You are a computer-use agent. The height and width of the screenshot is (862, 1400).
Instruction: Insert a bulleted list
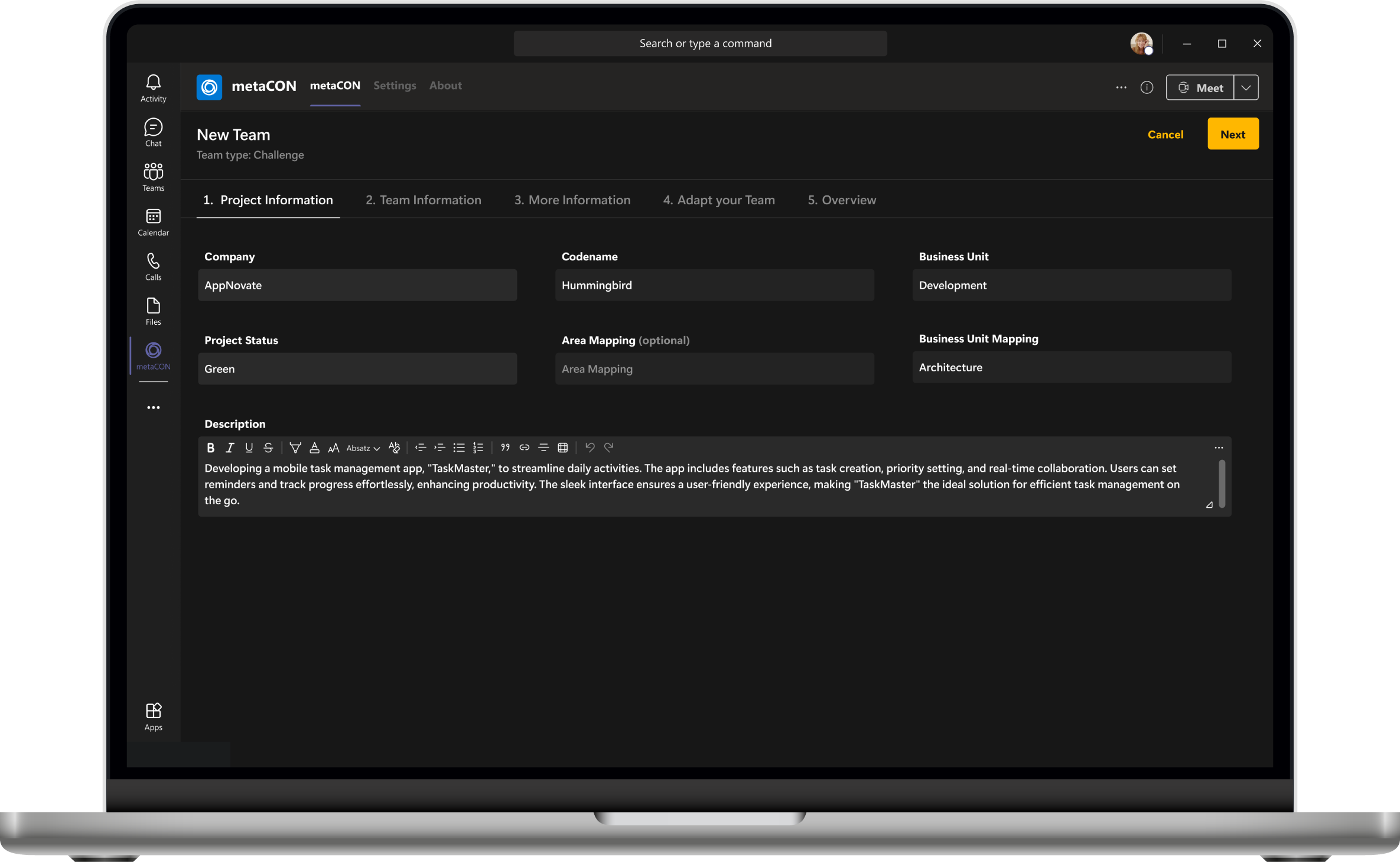pos(459,448)
